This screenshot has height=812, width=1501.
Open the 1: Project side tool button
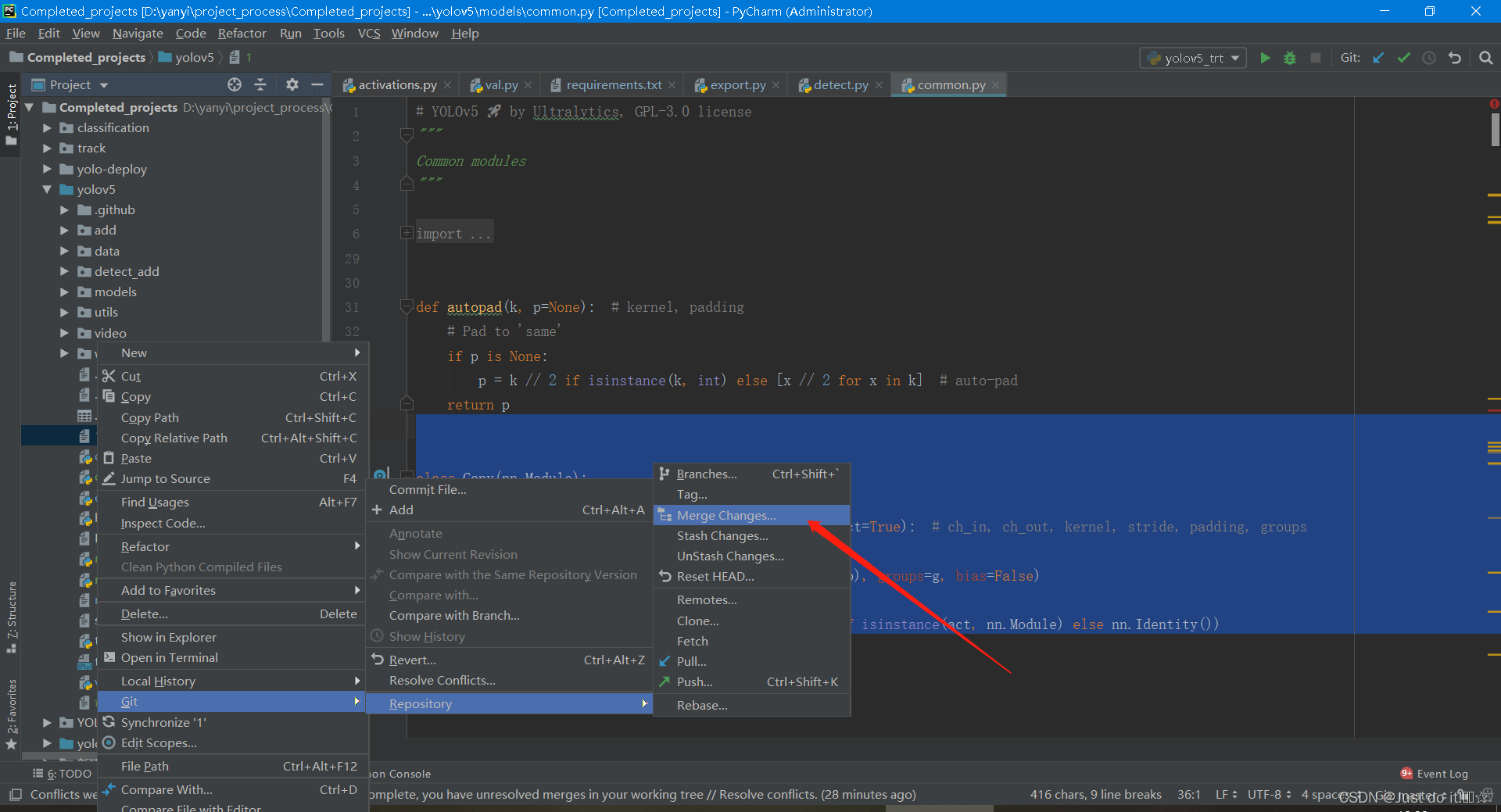click(x=11, y=115)
